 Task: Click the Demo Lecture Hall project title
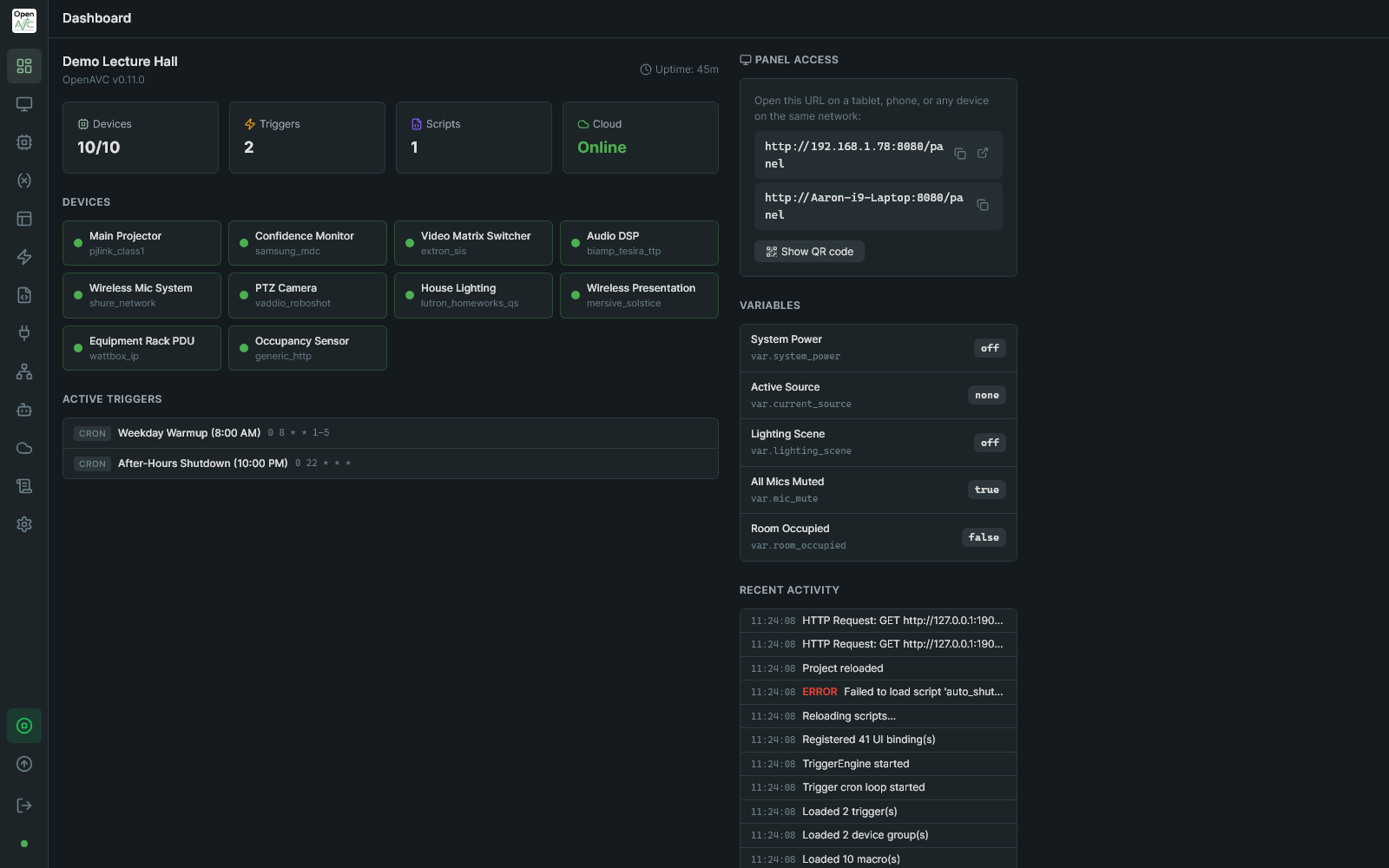(x=120, y=62)
